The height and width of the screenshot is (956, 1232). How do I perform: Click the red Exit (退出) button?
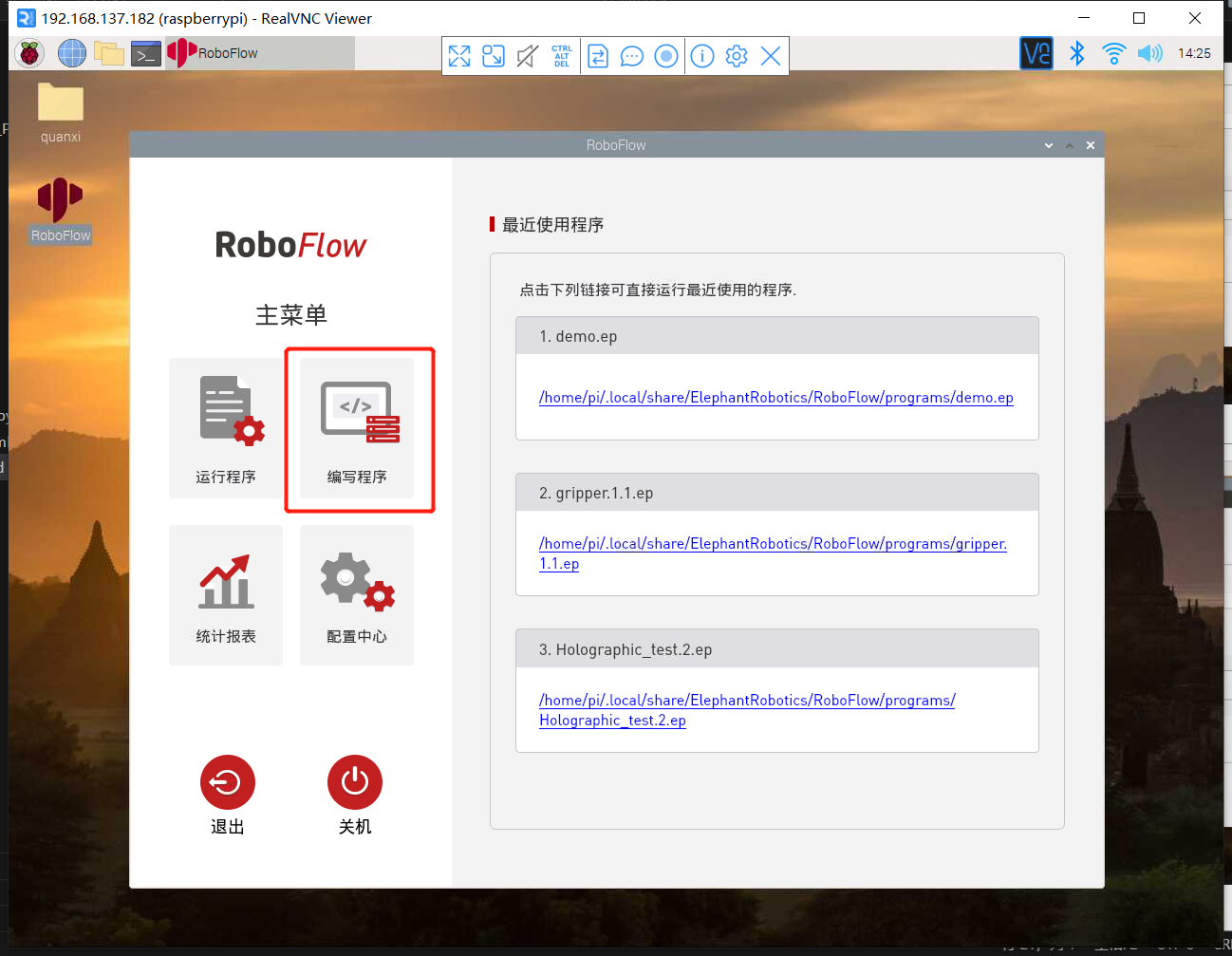click(x=228, y=782)
